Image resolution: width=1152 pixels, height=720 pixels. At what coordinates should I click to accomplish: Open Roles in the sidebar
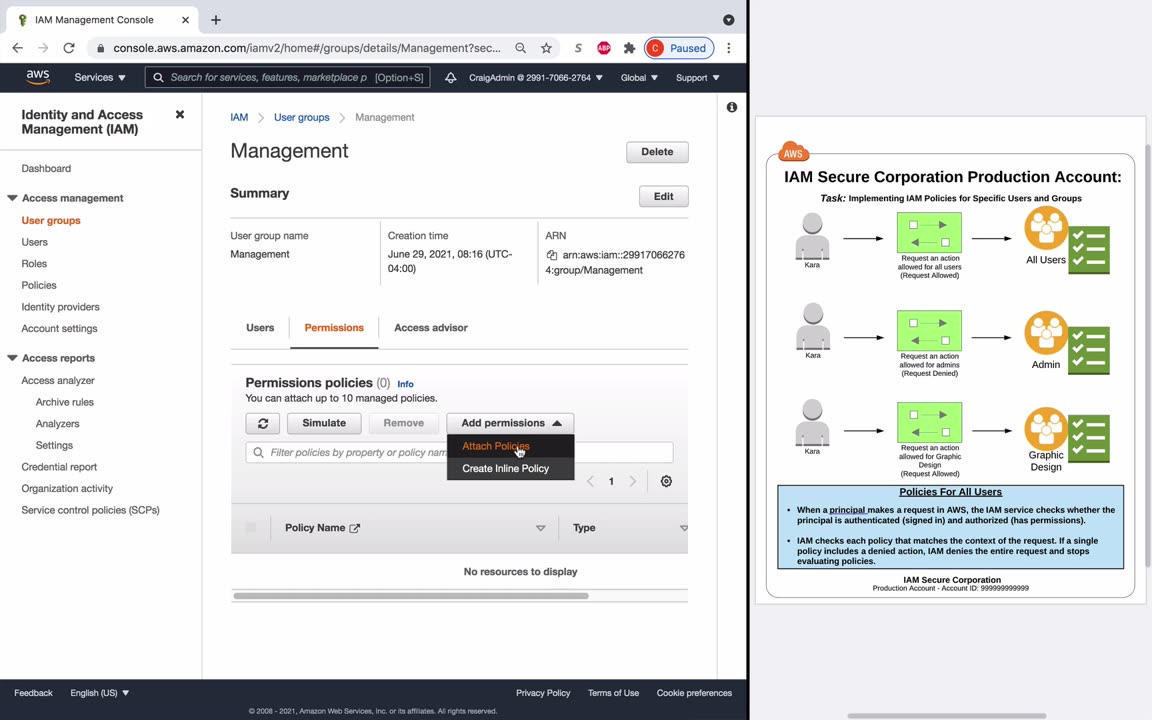(34, 264)
